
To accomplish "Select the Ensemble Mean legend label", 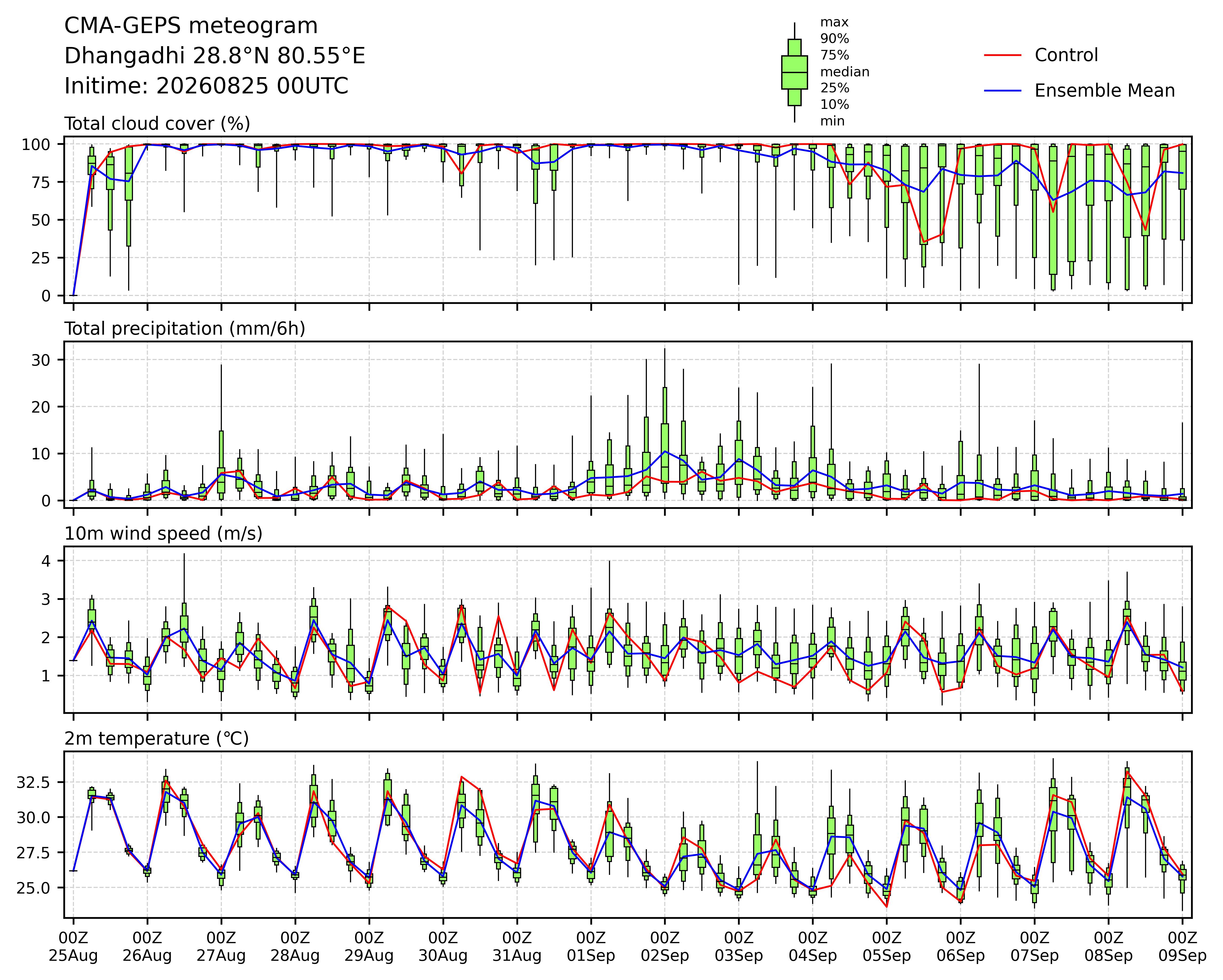I will pyautogui.click(x=1104, y=91).
